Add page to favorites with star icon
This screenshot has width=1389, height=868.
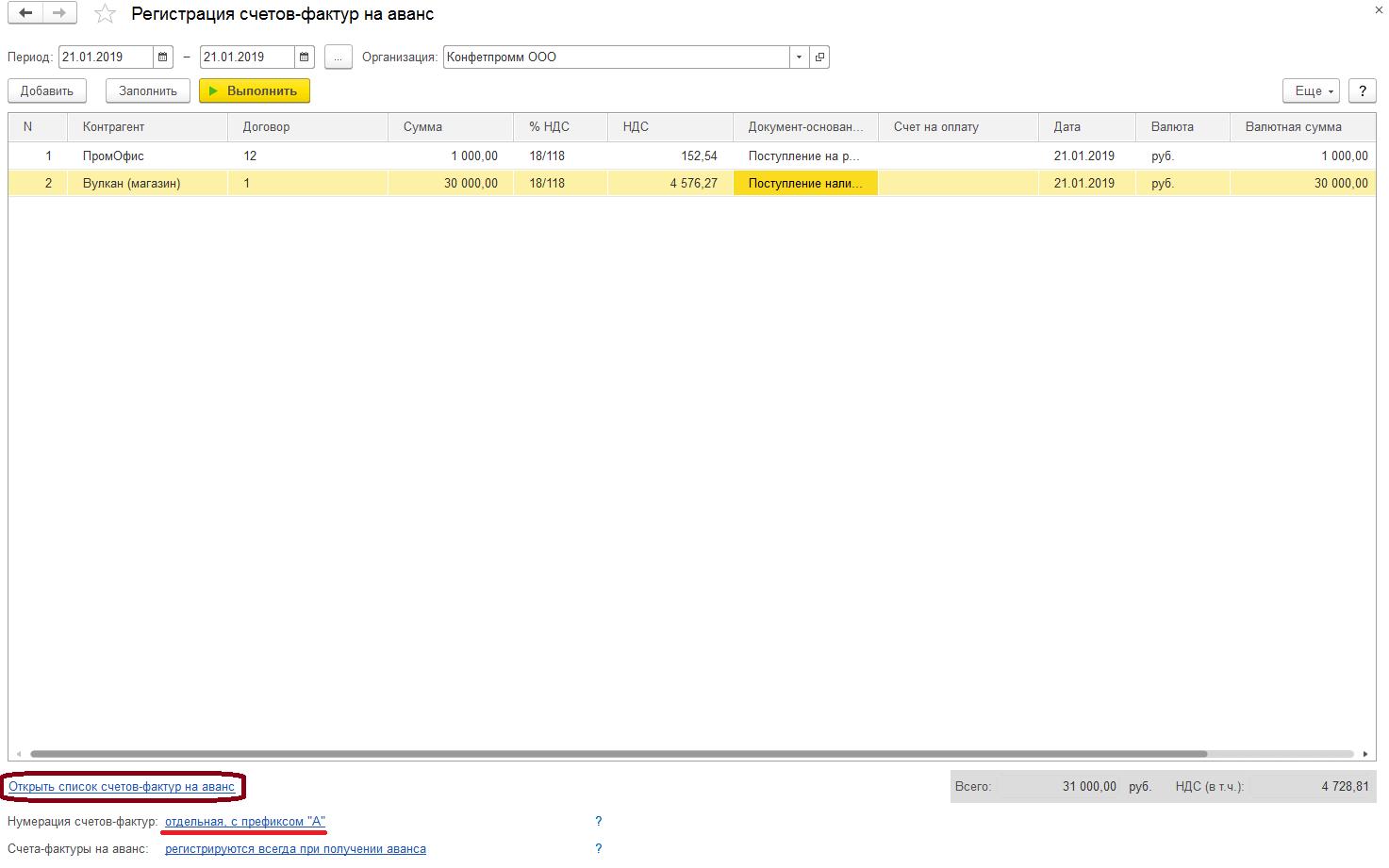[106, 14]
